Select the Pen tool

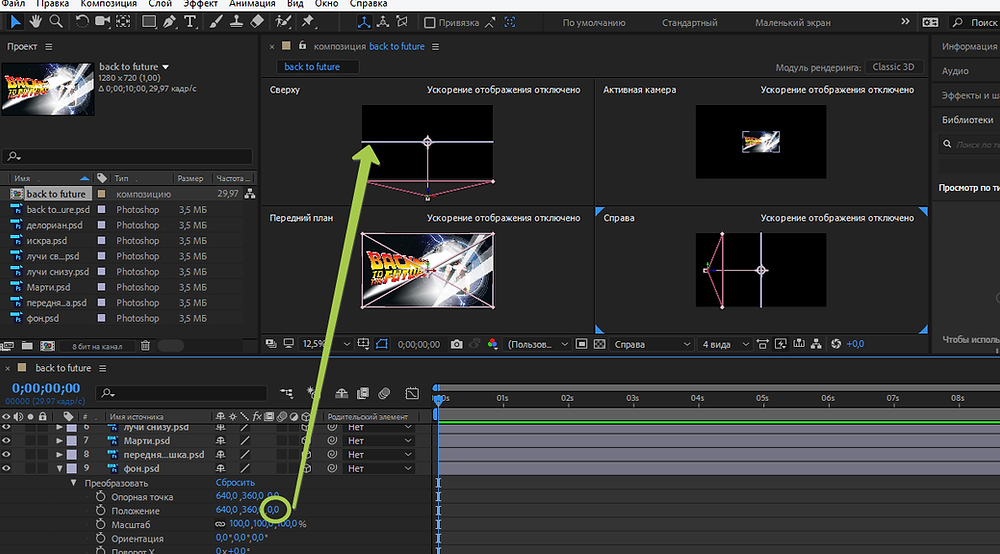tap(169, 22)
